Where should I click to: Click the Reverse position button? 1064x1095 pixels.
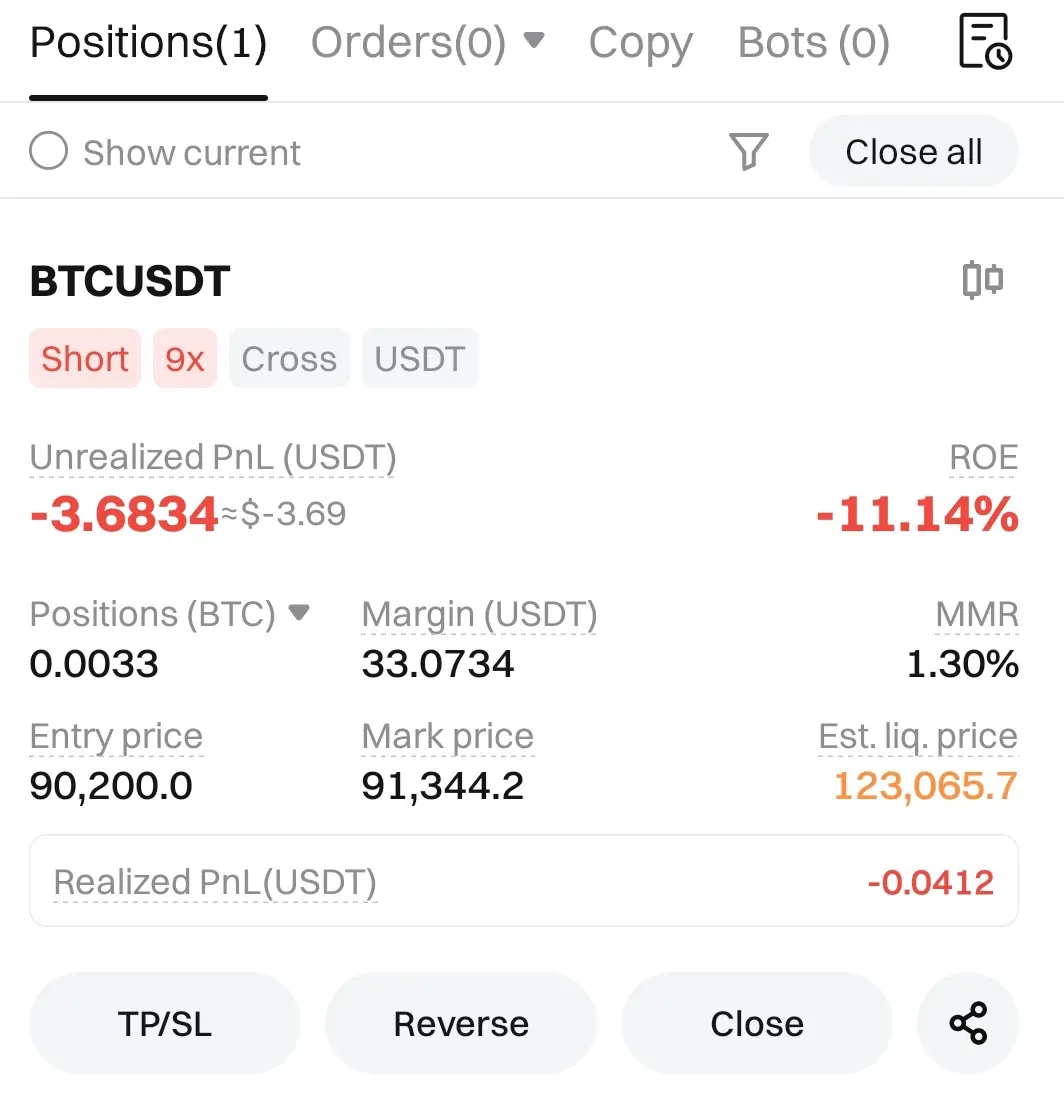tap(461, 1023)
